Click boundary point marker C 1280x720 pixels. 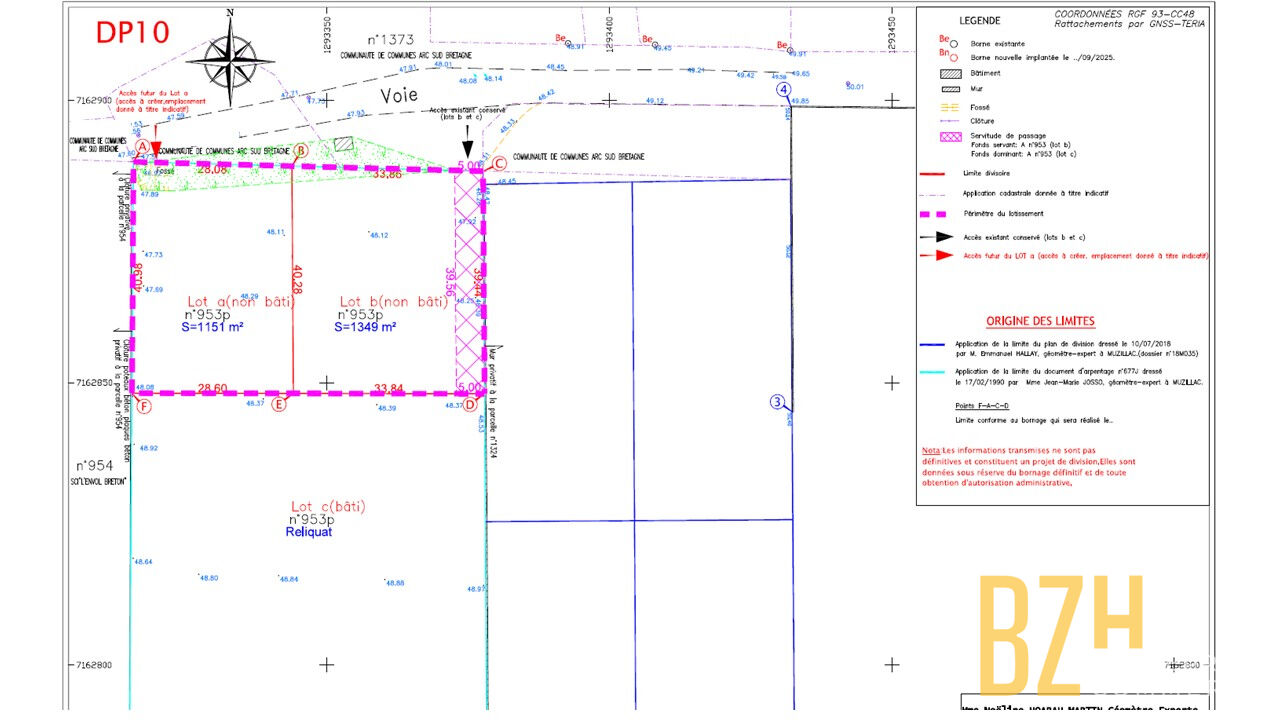[x=498, y=164]
